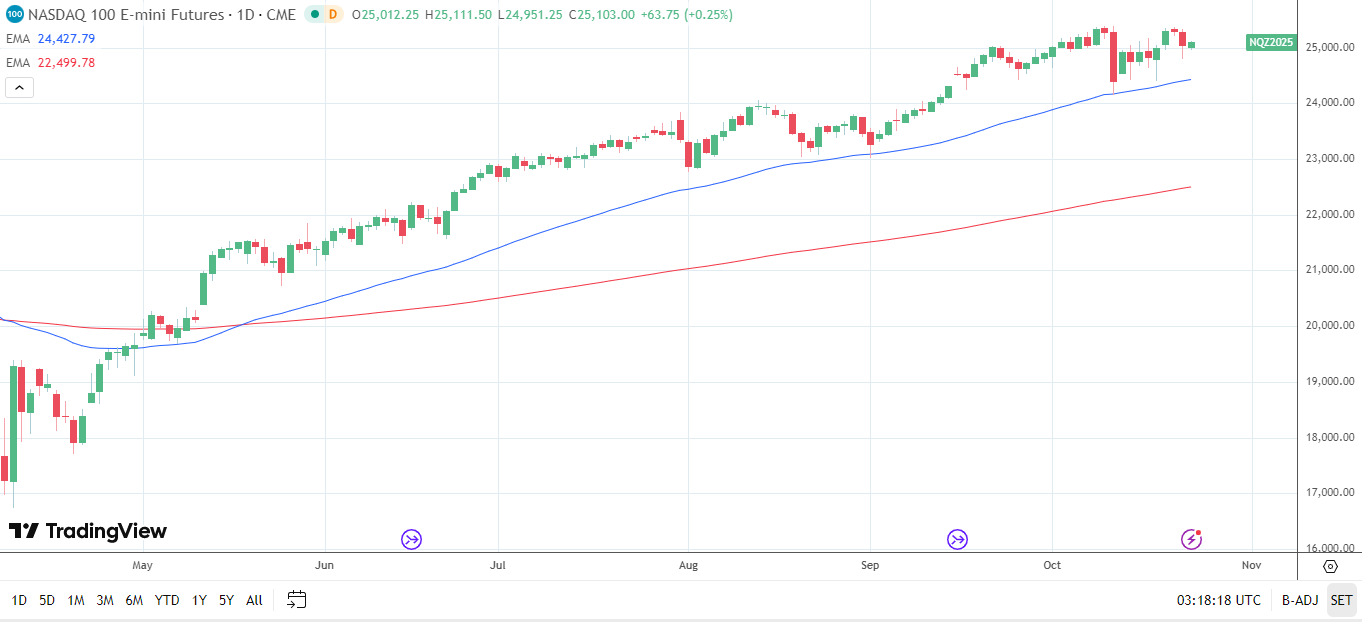This screenshot has height=622, width=1362.
Task: Open the go-to-date calendar icon
Action: pos(296,599)
